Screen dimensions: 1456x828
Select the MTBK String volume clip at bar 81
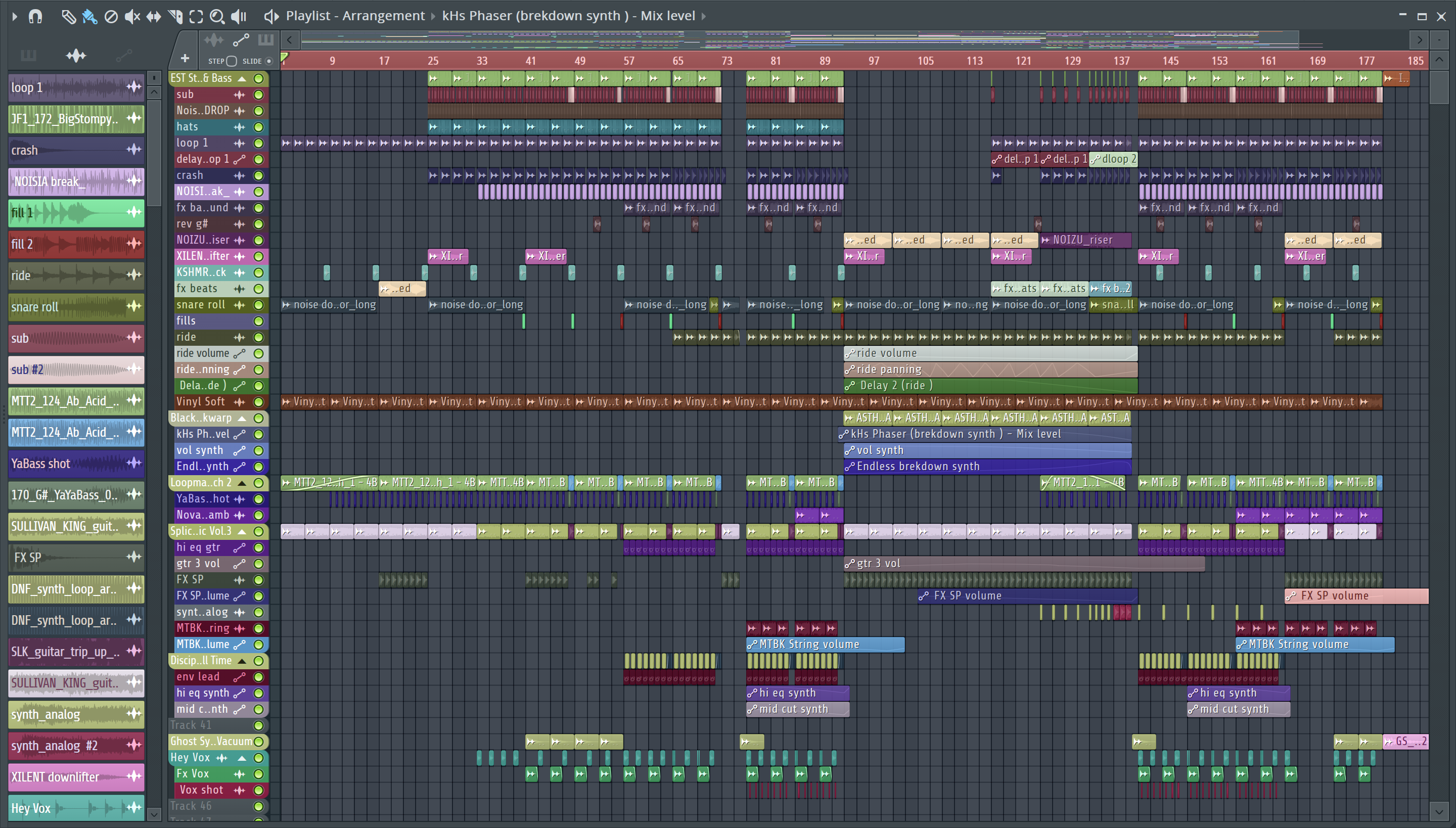825,645
